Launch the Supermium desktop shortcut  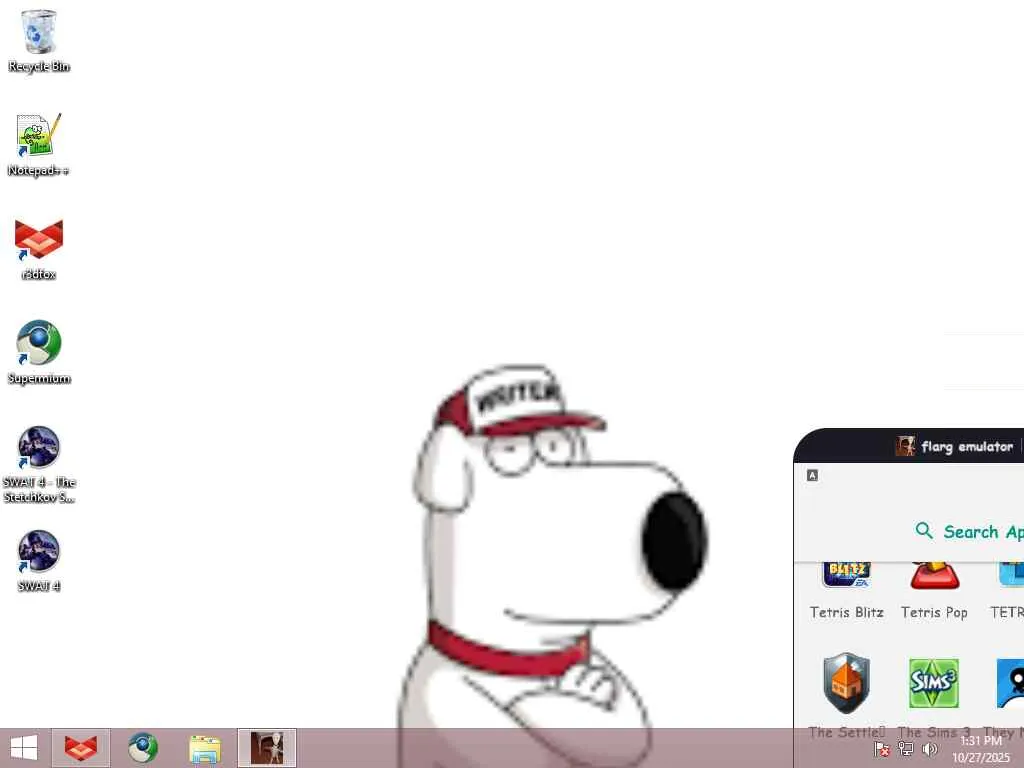(x=39, y=353)
